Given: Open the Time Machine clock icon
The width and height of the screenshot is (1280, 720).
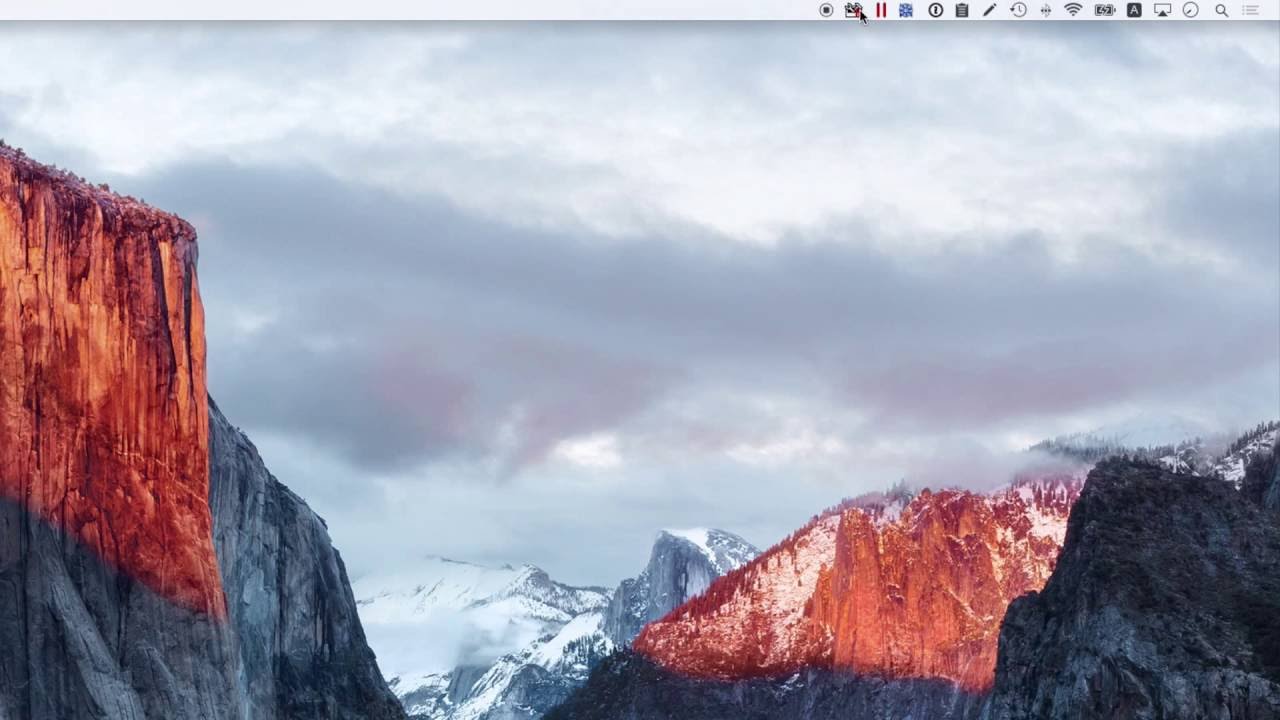Looking at the screenshot, I should point(1018,10).
